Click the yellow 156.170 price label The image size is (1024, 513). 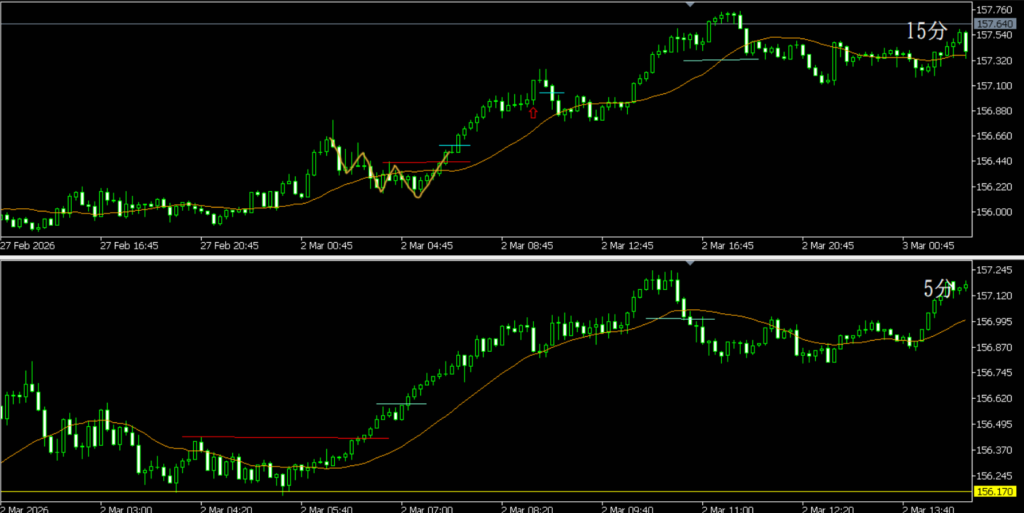(996, 492)
